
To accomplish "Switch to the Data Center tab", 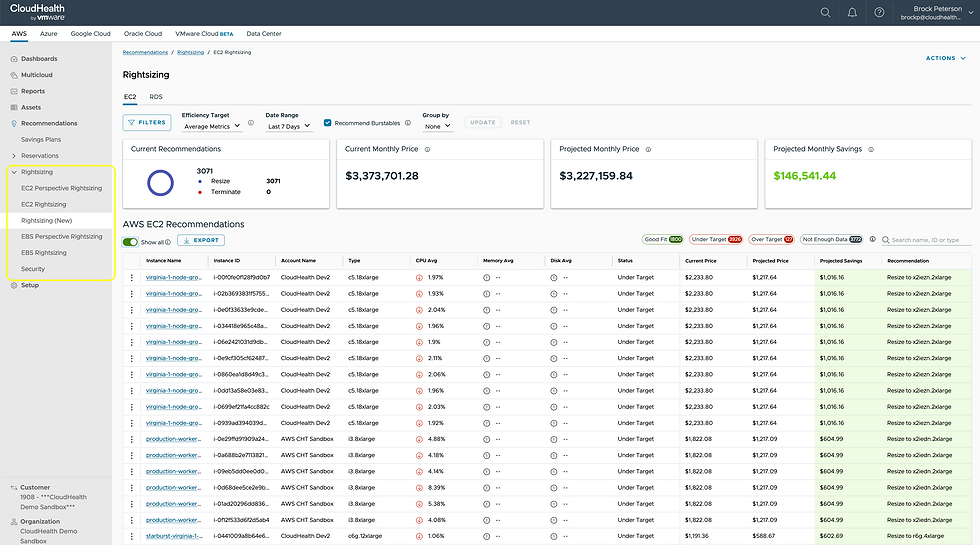I will coord(264,34).
